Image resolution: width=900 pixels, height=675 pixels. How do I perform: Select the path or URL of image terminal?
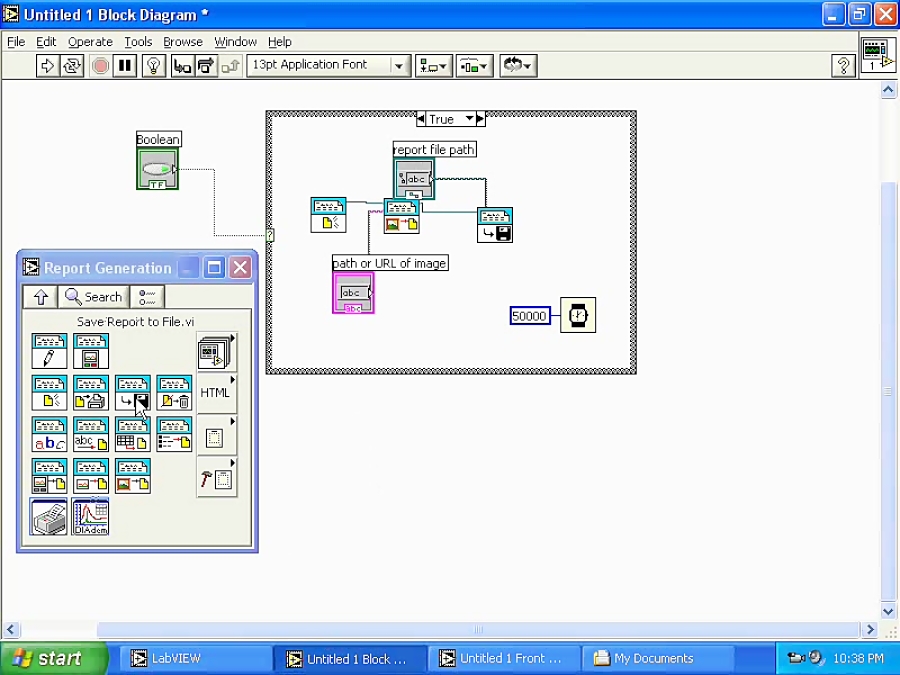tap(353, 293)
